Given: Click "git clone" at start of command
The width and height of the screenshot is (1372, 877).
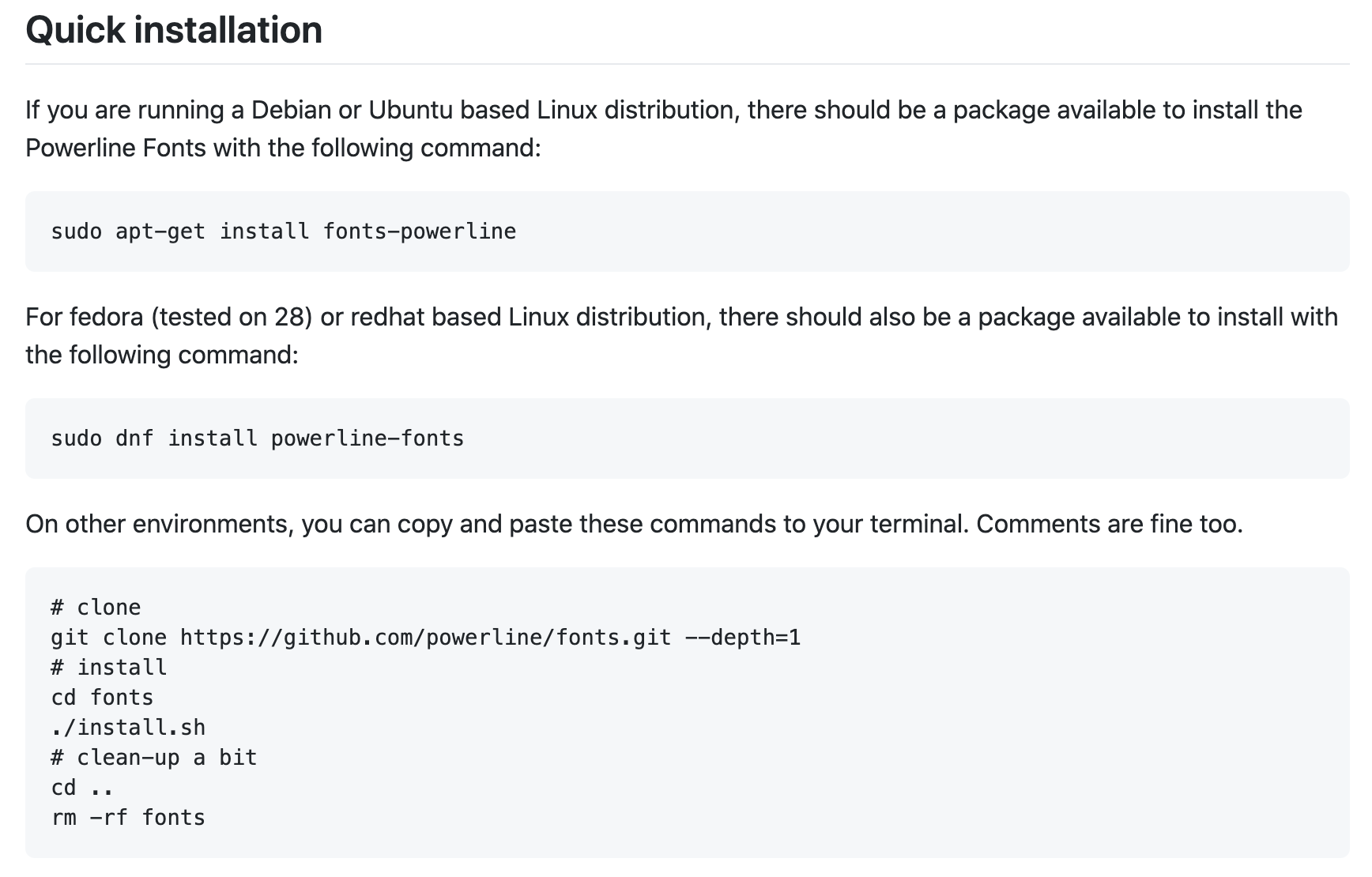Looking at the screenshot, I should (x=109, y=638).
